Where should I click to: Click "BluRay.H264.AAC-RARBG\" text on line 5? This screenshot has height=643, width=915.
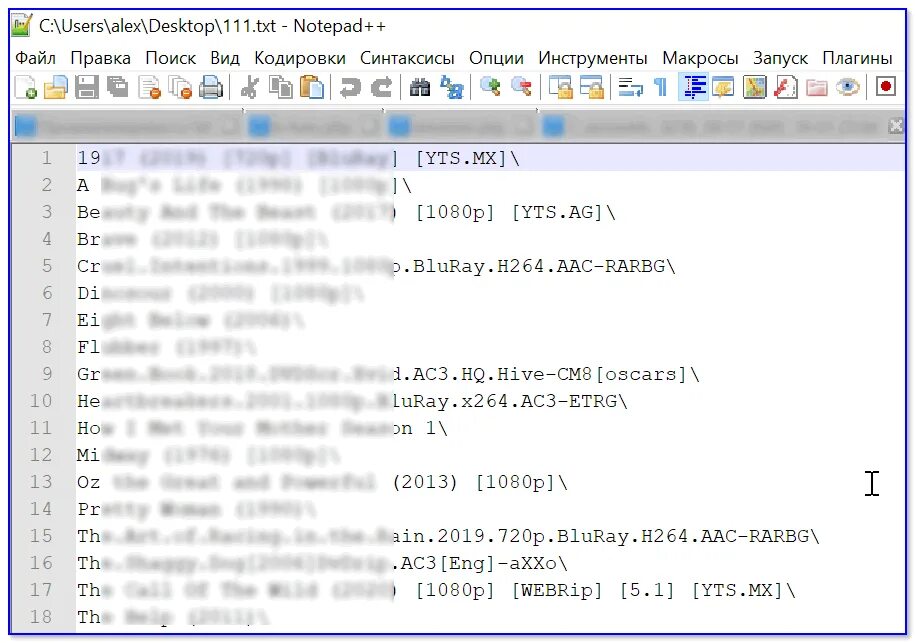544,266
